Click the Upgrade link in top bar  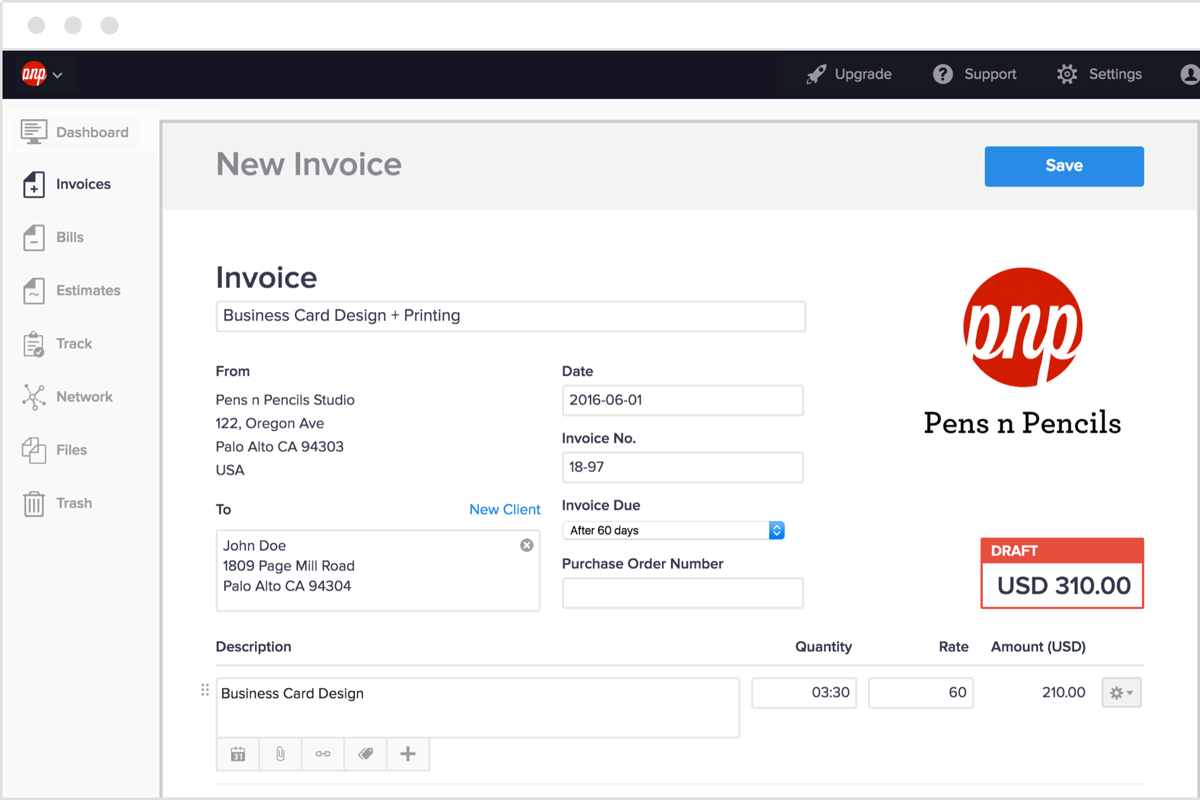coord(849,74)
